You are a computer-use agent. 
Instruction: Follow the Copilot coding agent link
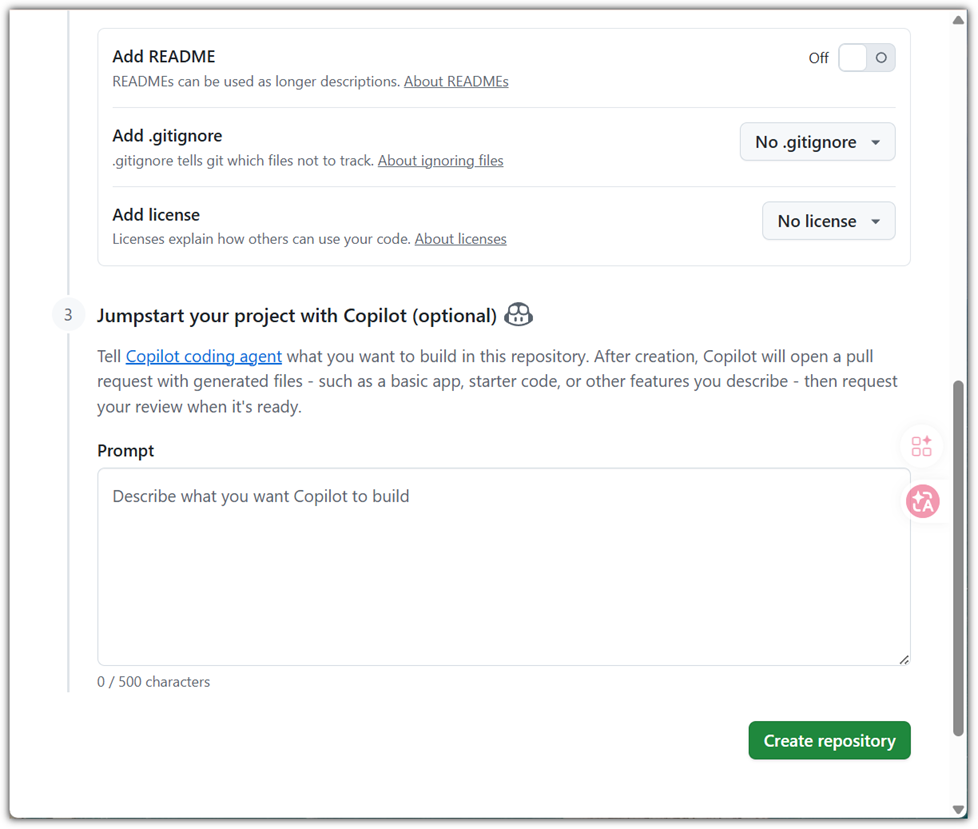[x=204, y=357]
